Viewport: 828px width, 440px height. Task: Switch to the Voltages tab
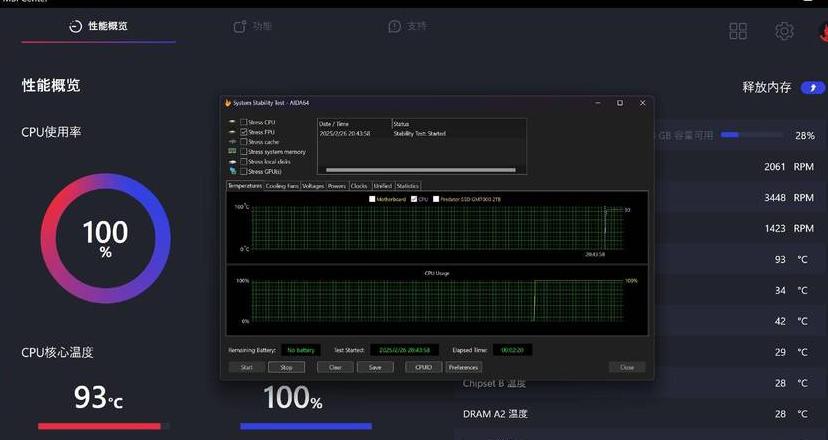[313, 186]
